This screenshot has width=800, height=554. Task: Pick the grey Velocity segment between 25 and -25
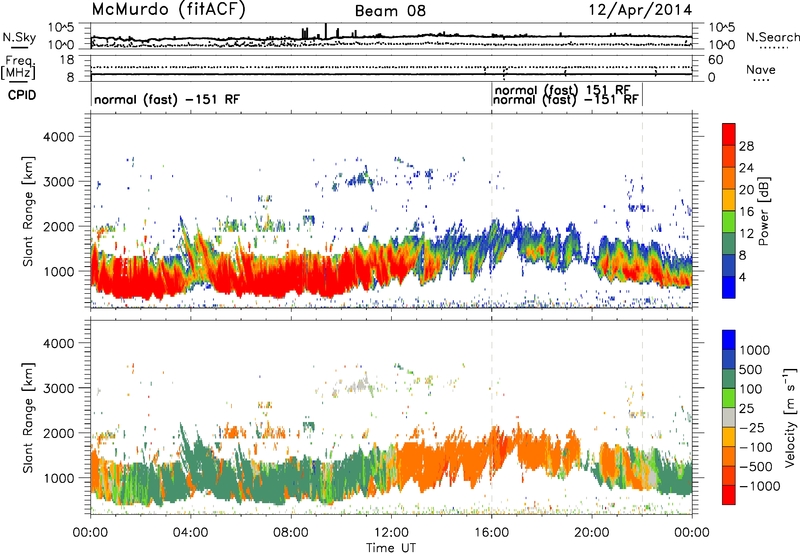click(729, 417)
